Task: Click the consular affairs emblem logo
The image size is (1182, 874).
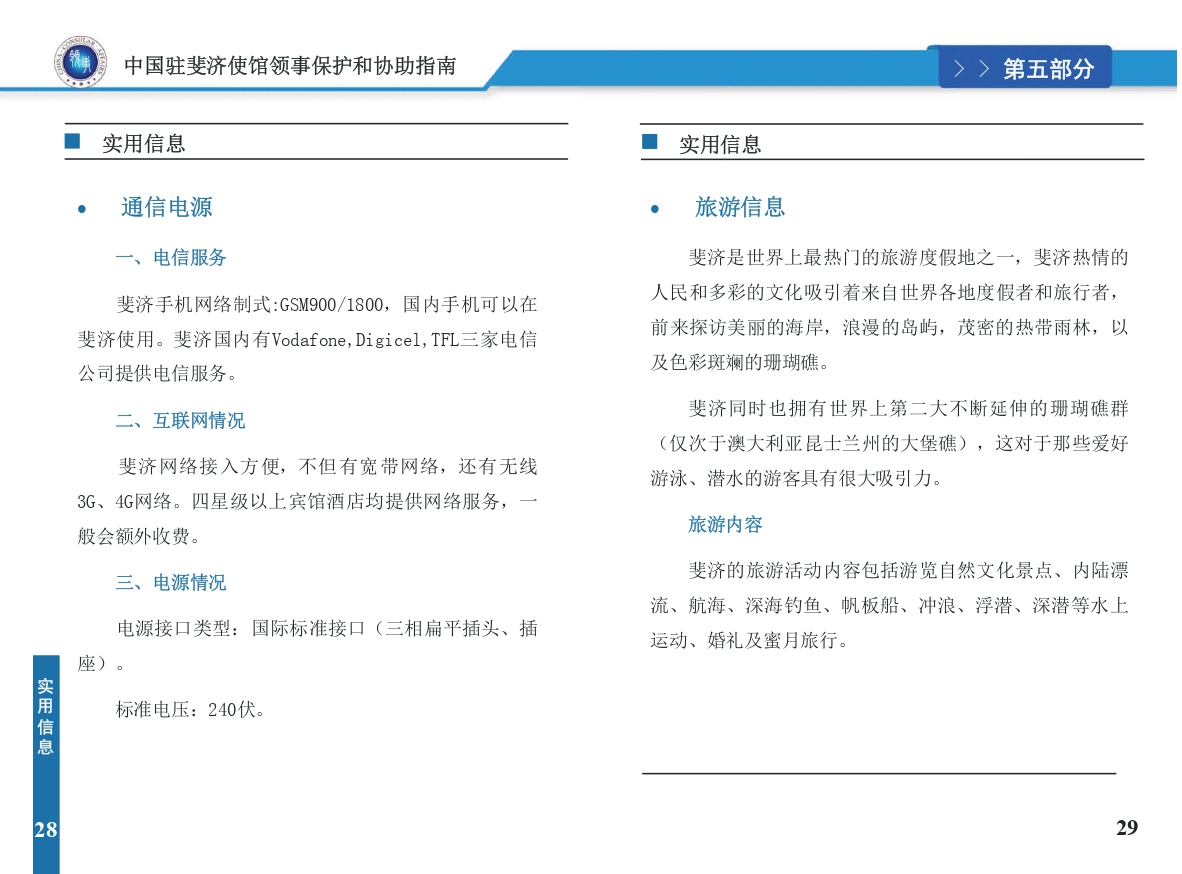Action: tap(79, 63)
